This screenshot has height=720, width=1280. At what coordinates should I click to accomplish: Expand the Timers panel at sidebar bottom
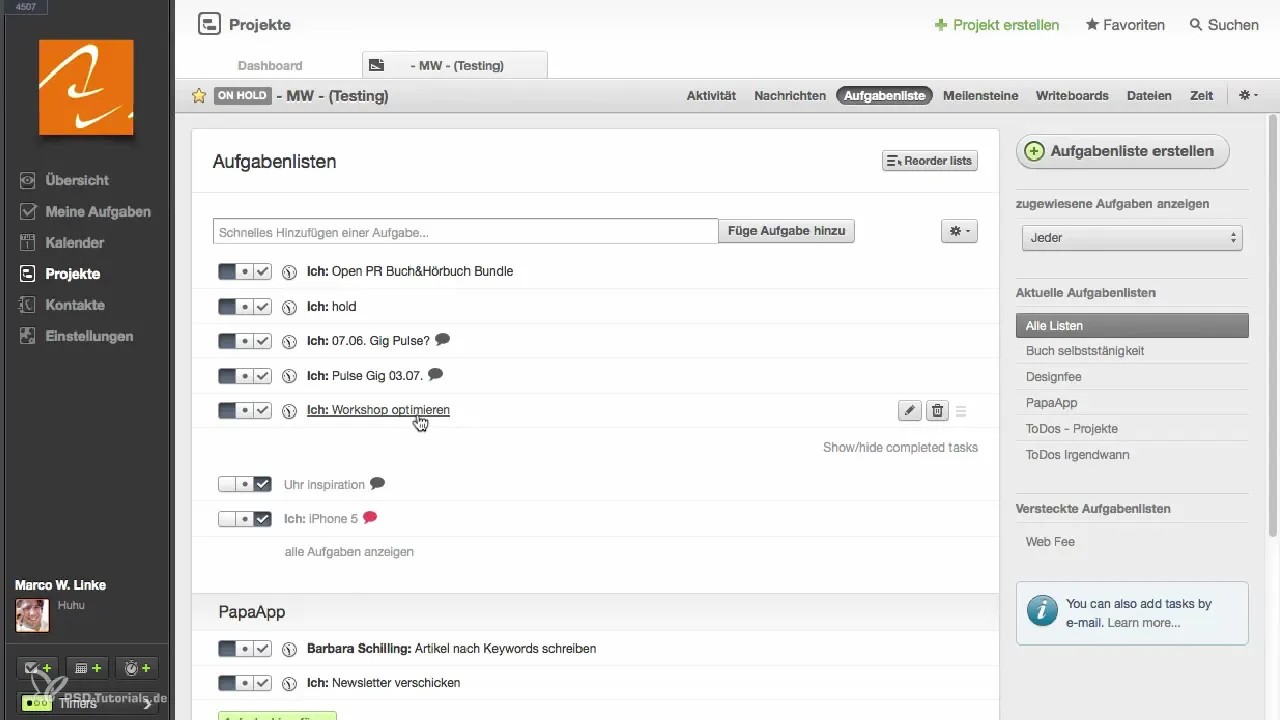click(88, 703)
